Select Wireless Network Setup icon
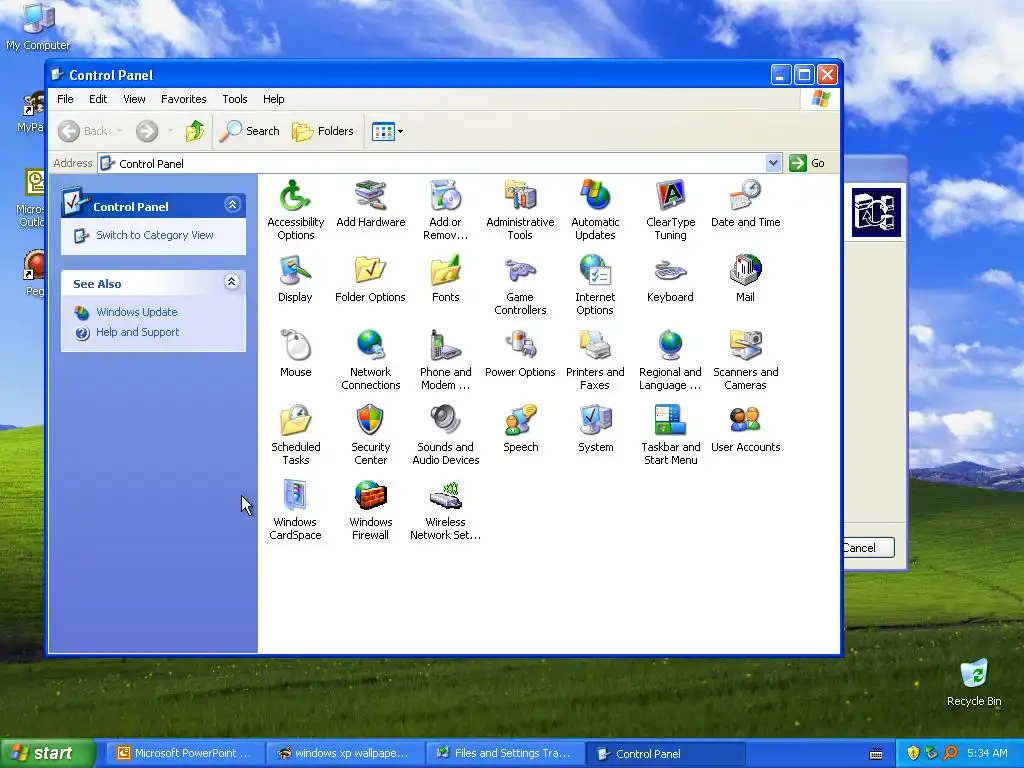1024x768 pixels. pyautogui.click(x=445, y=496)
